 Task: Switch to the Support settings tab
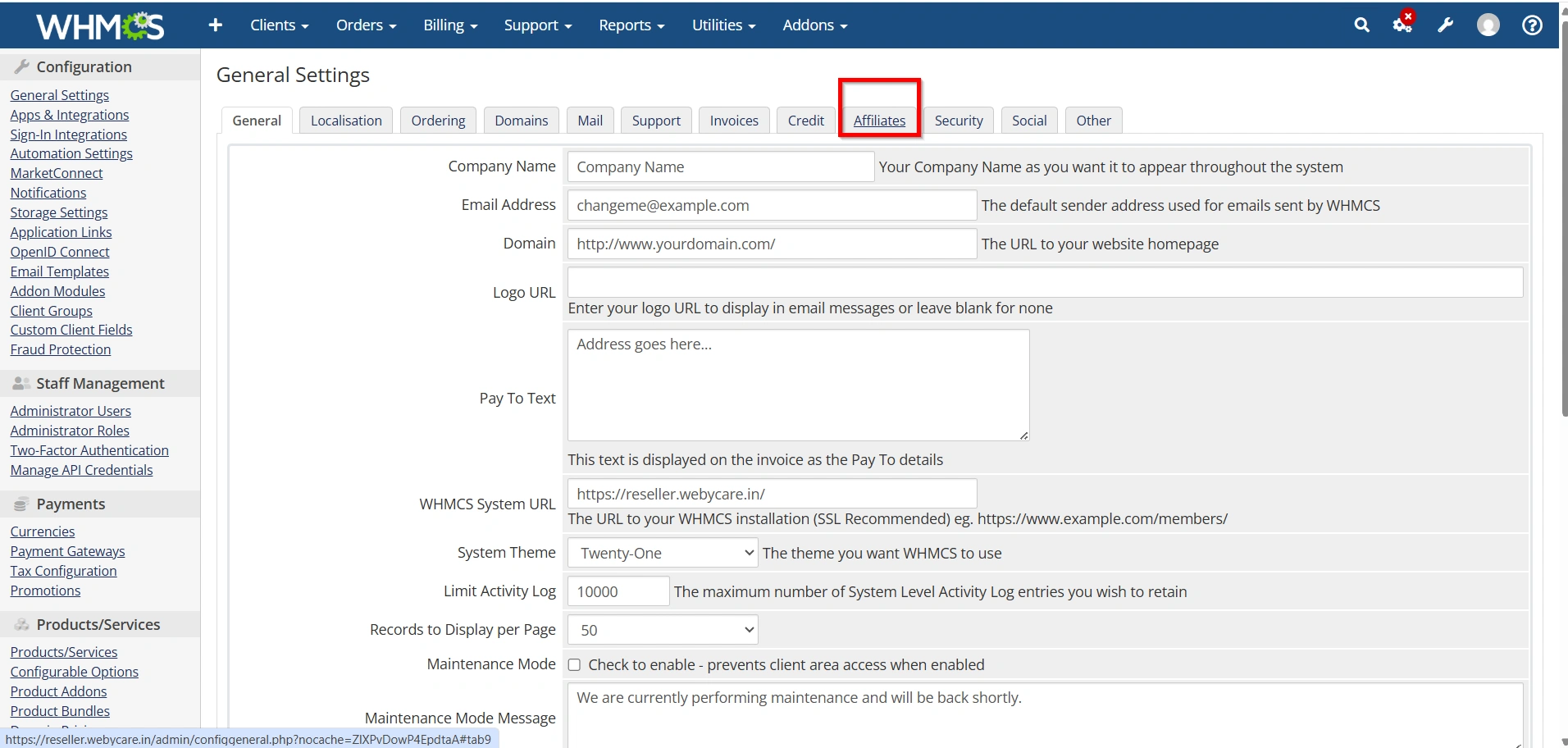click(656, 121)
